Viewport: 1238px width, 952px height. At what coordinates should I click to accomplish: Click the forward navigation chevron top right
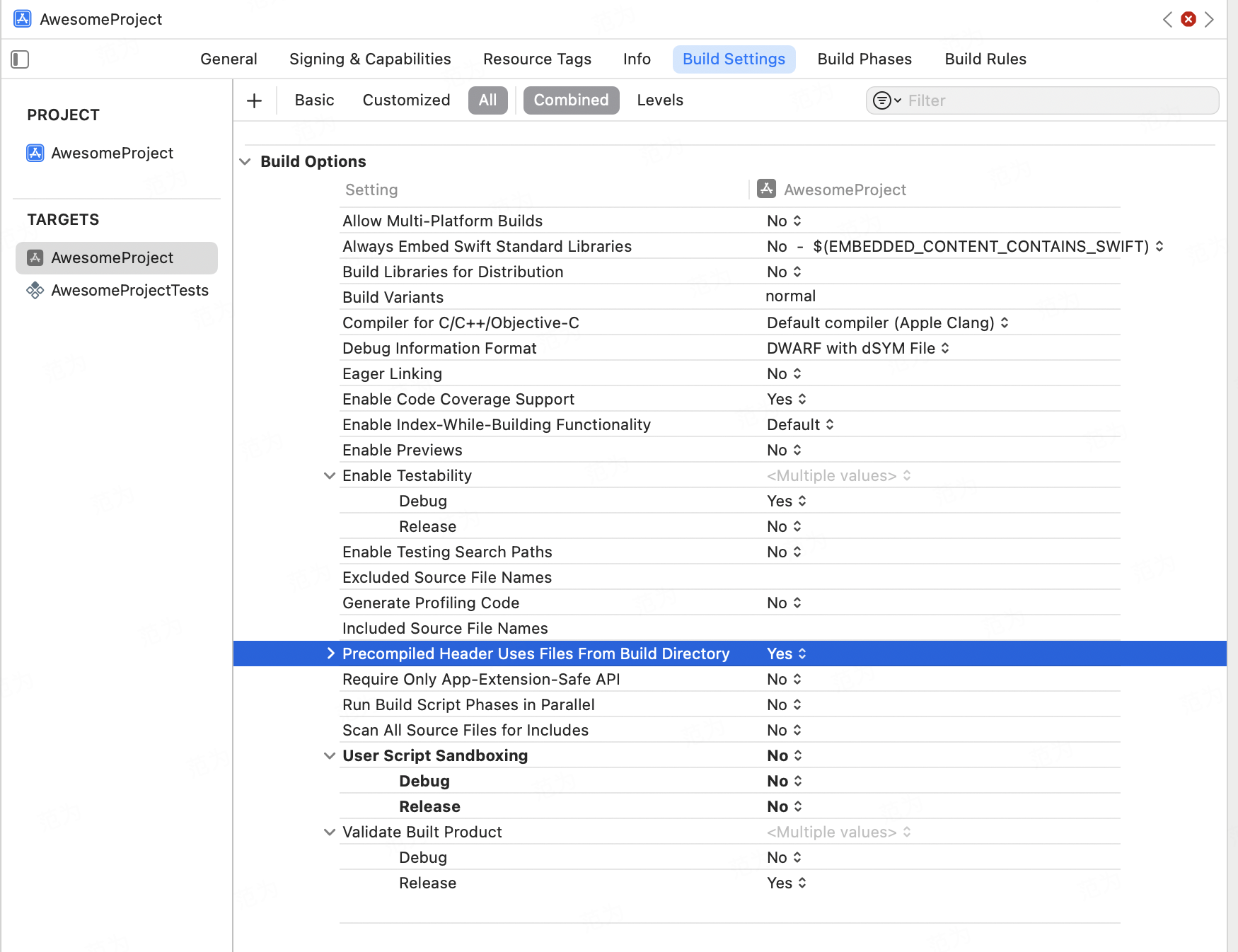pos(1210,19)
